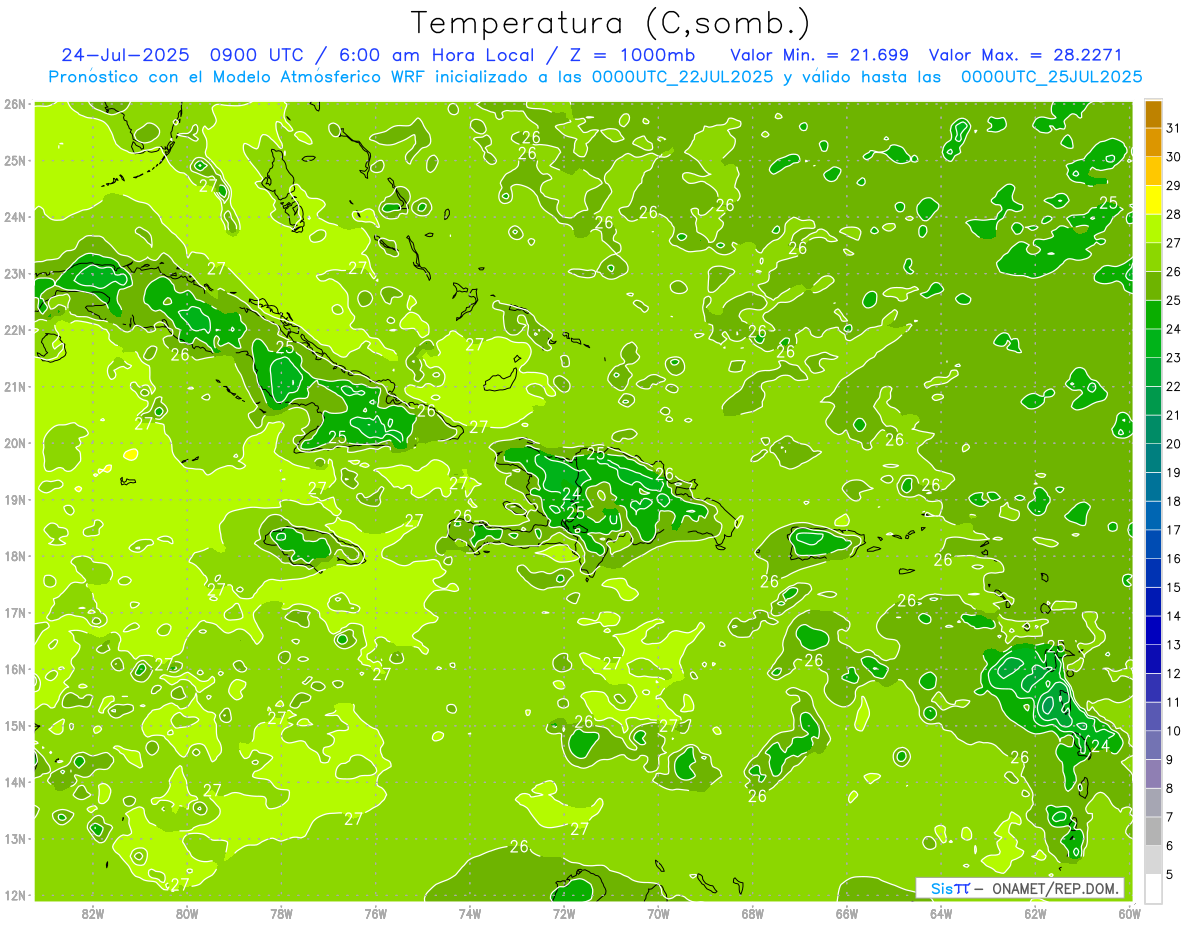Click latitude axis label '21N'
The height and width of the screenshot is (927, 1200).
click(15, 387)
